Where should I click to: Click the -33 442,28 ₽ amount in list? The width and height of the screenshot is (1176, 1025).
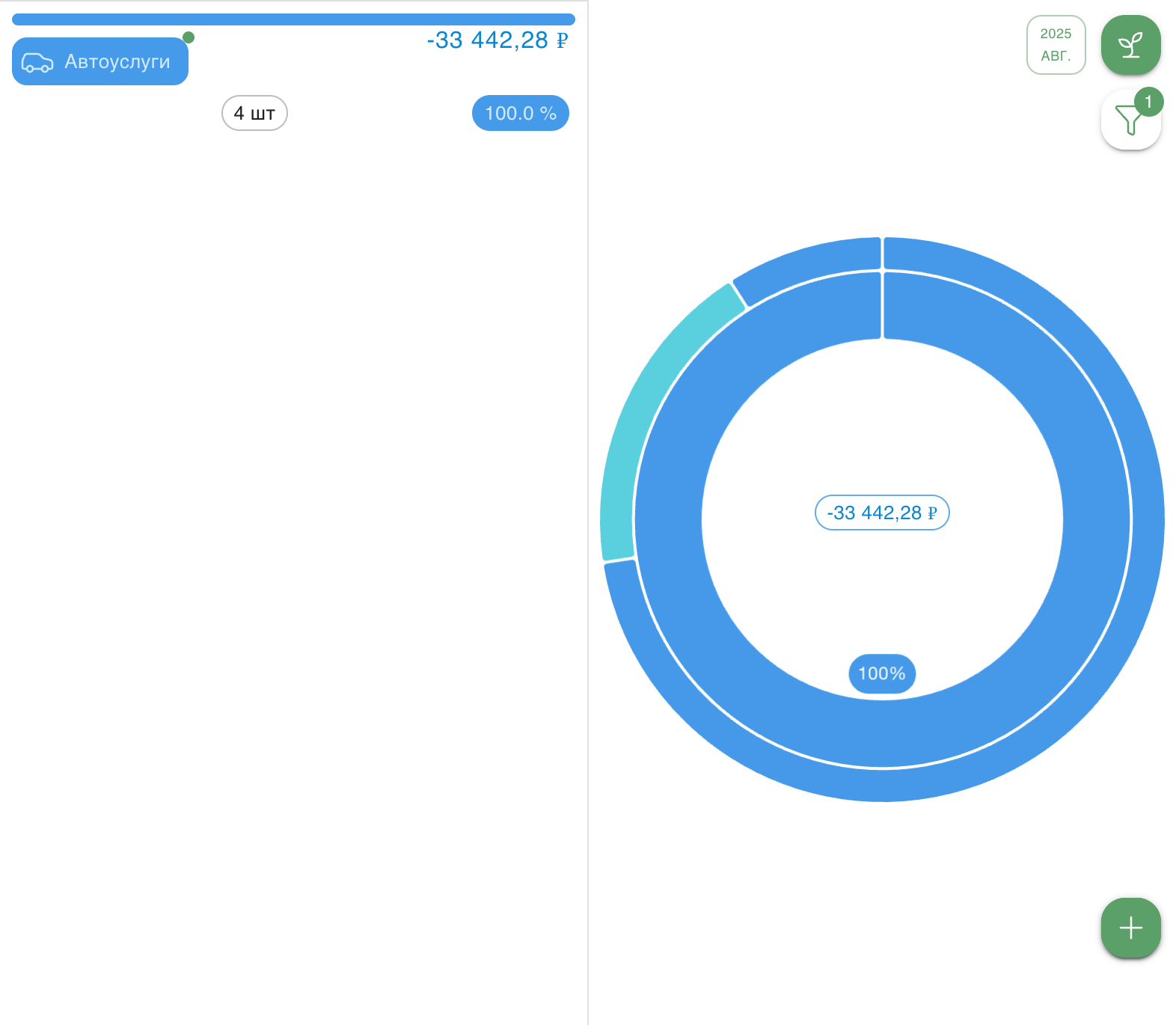(x=497, y=40)
